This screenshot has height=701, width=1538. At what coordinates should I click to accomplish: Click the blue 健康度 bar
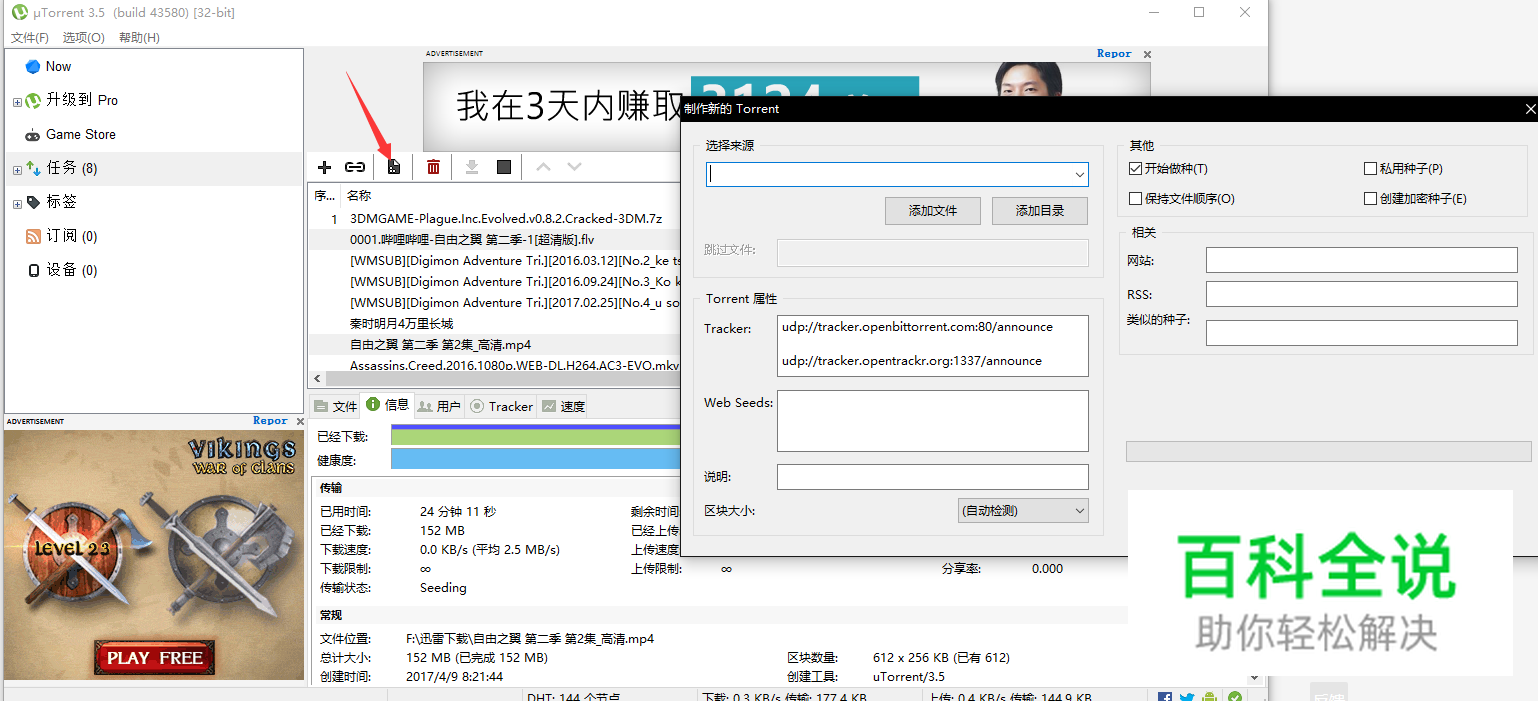click(535, 460)
